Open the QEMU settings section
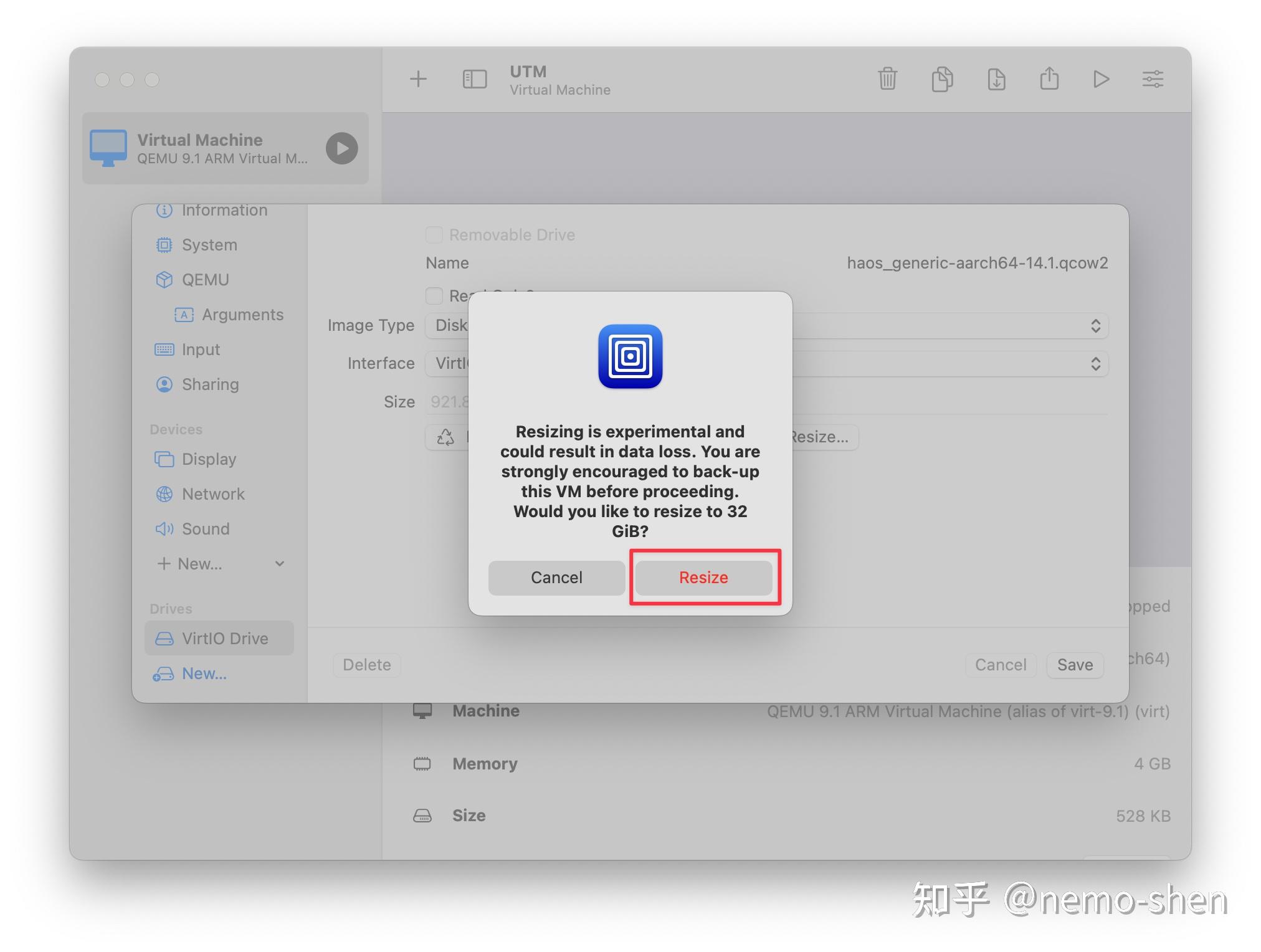 click(206, 280)
